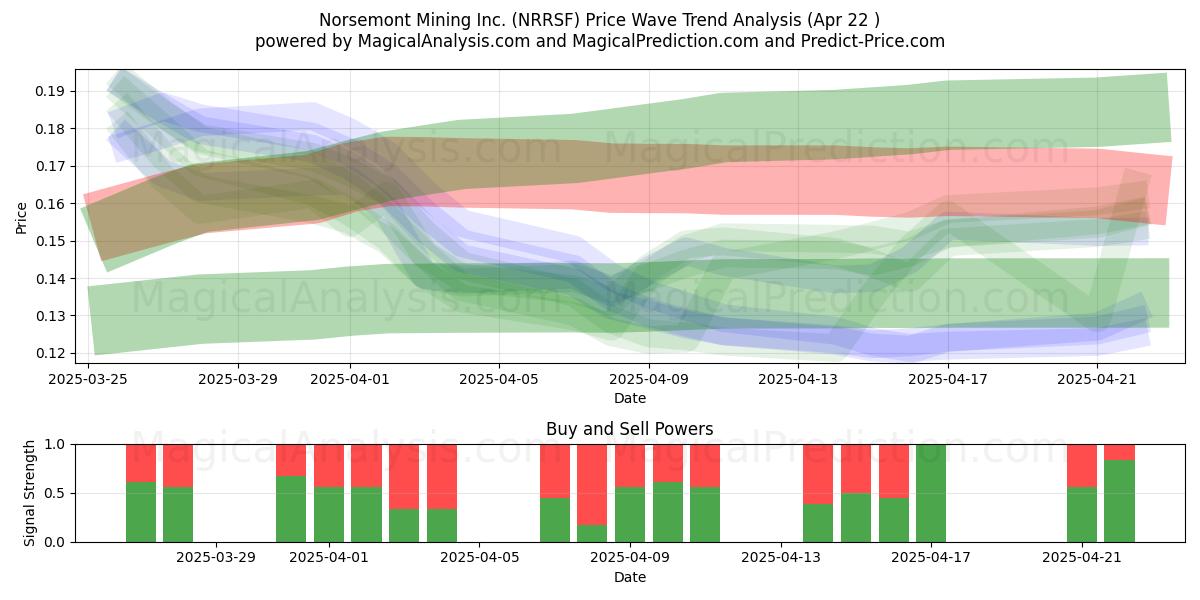Image resolution: width=1200 pixels, height=600 pixels.
Task: Click the 2025-04-05 date tick on the price chart
Action: tap(500, 379)
